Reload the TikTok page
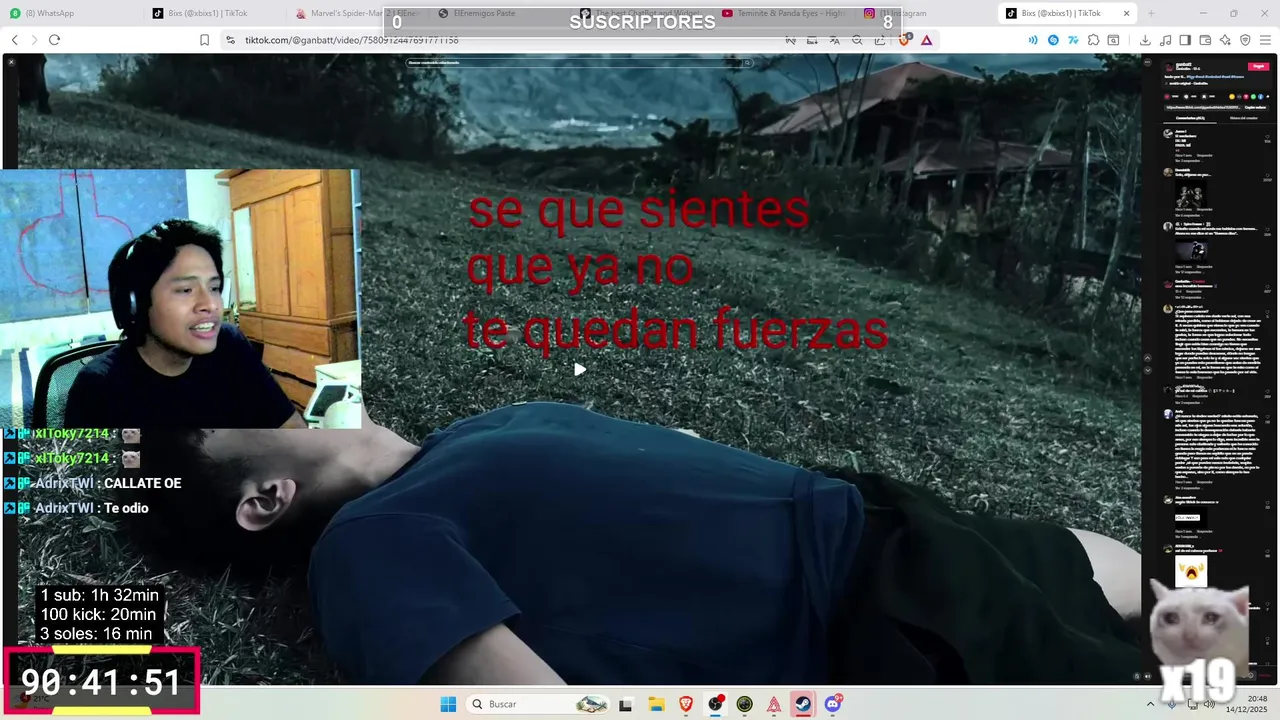This screenshot has height=720, width=1280. click(x=54, y=40)
